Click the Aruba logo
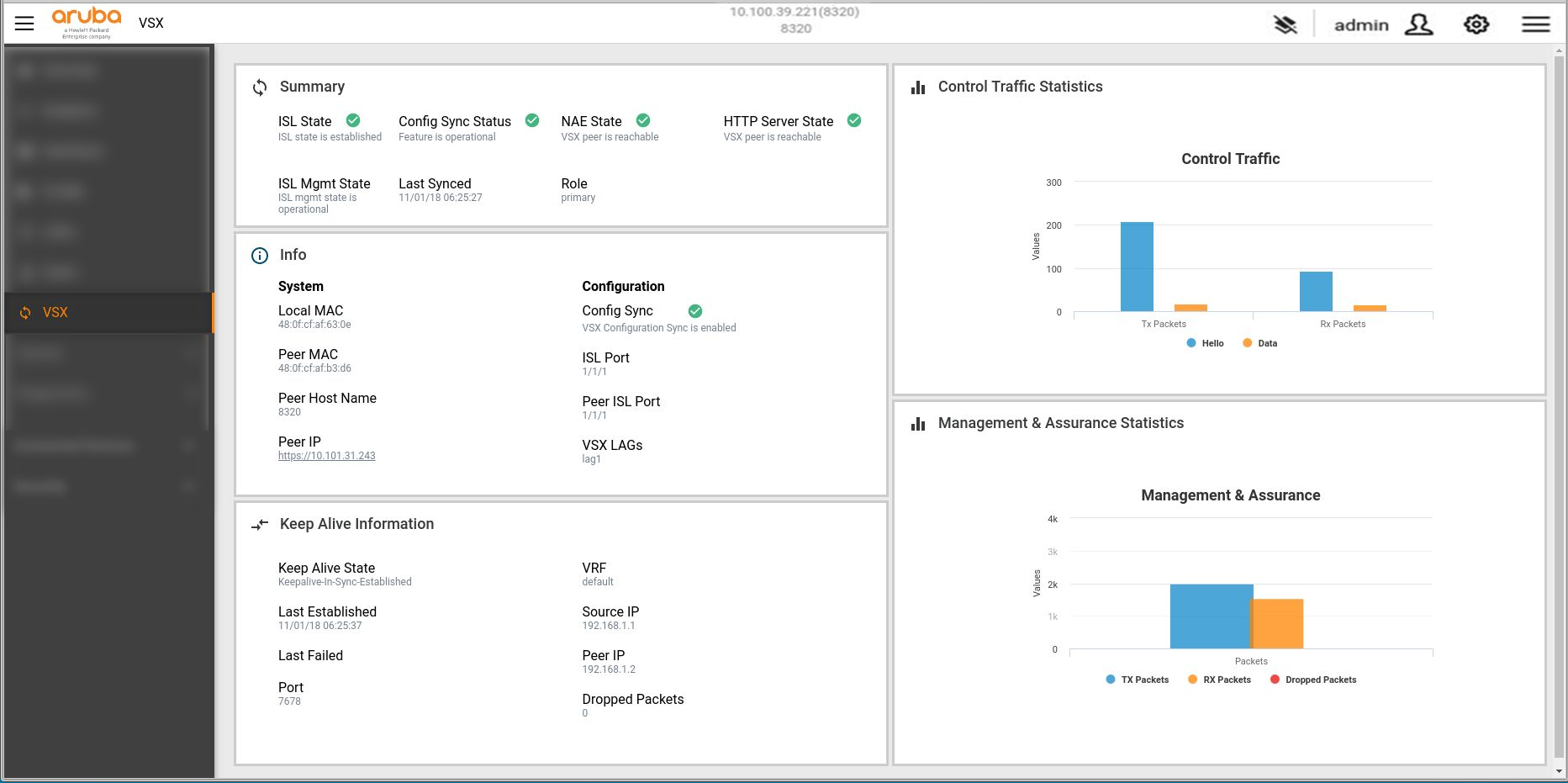The width and height of the screenshot is (1568, 783). [x=87, y=23]
